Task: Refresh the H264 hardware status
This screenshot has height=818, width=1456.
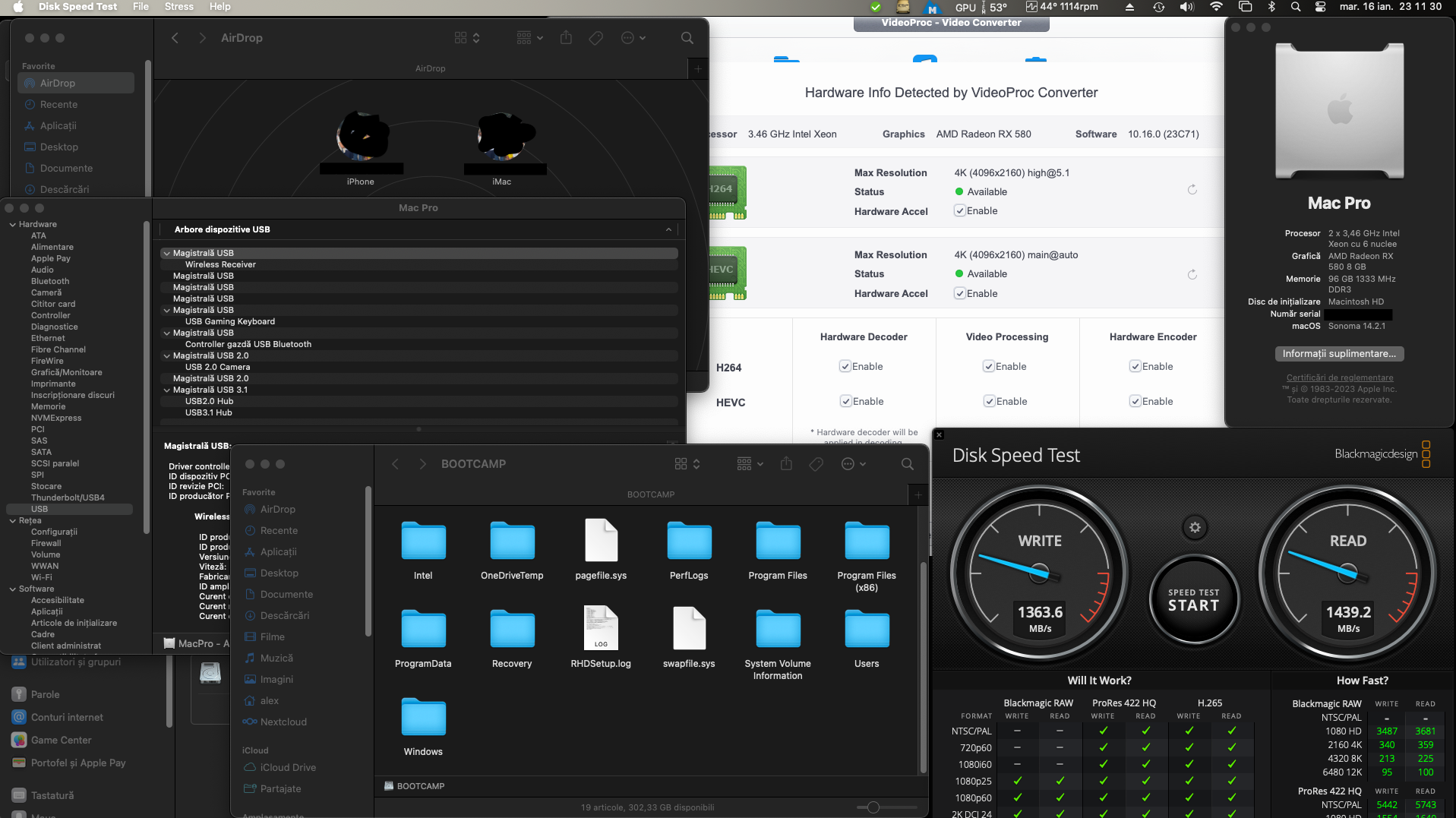Action: (1192, 190)
